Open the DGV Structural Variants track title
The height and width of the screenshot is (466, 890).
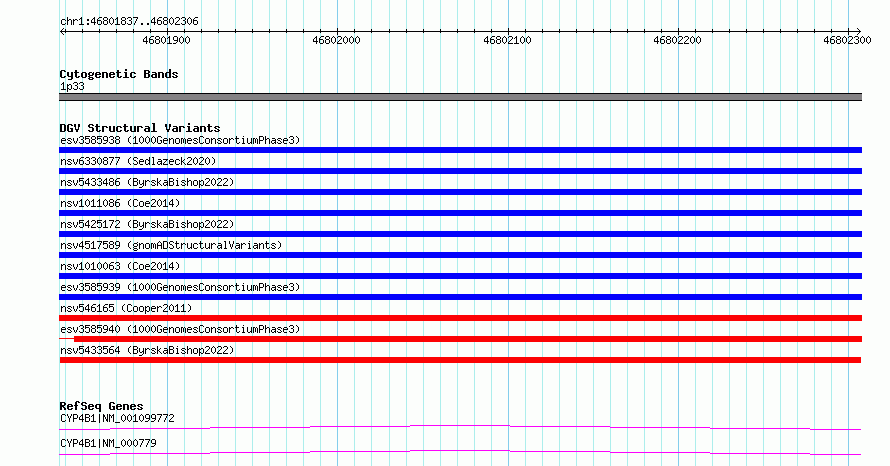click(140, 128)
